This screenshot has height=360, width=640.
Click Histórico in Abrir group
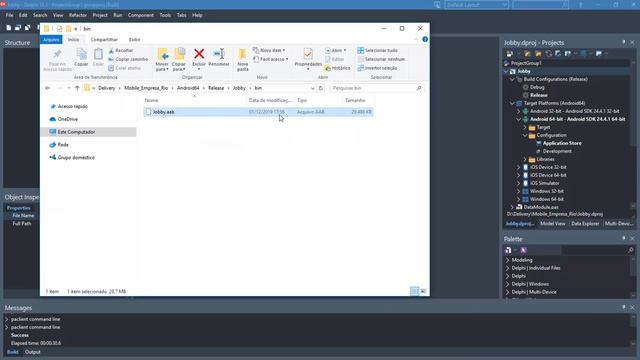[337, 68]
